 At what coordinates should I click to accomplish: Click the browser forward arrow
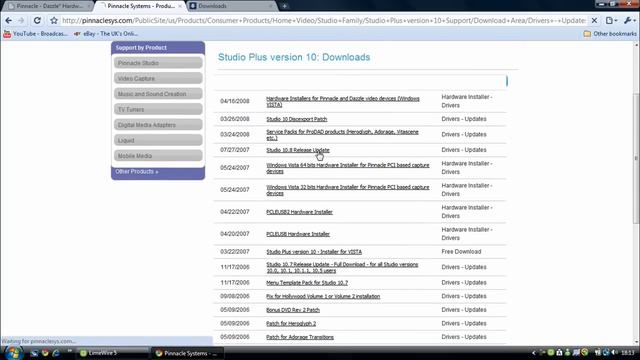pos(21,20)
